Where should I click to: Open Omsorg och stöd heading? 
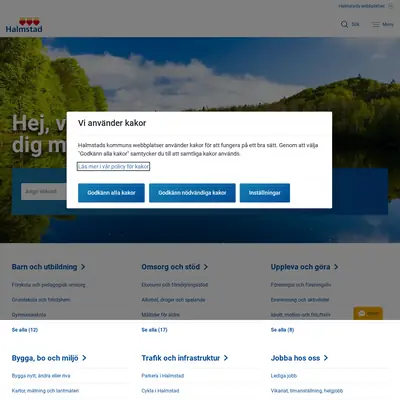170,267
